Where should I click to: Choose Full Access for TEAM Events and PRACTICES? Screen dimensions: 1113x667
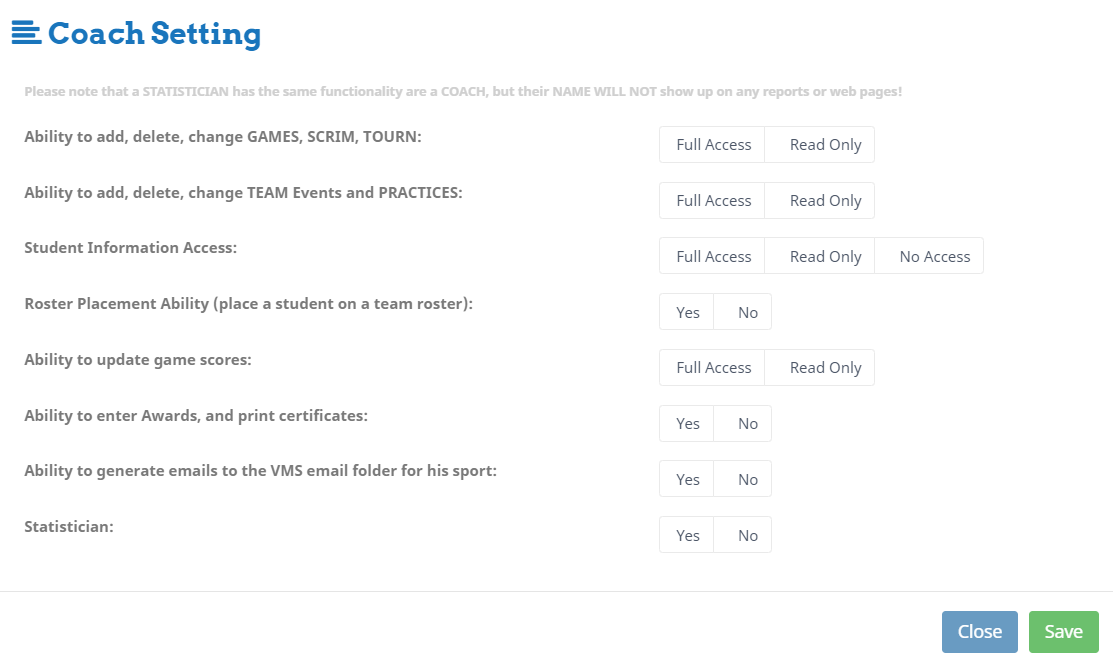713,201
